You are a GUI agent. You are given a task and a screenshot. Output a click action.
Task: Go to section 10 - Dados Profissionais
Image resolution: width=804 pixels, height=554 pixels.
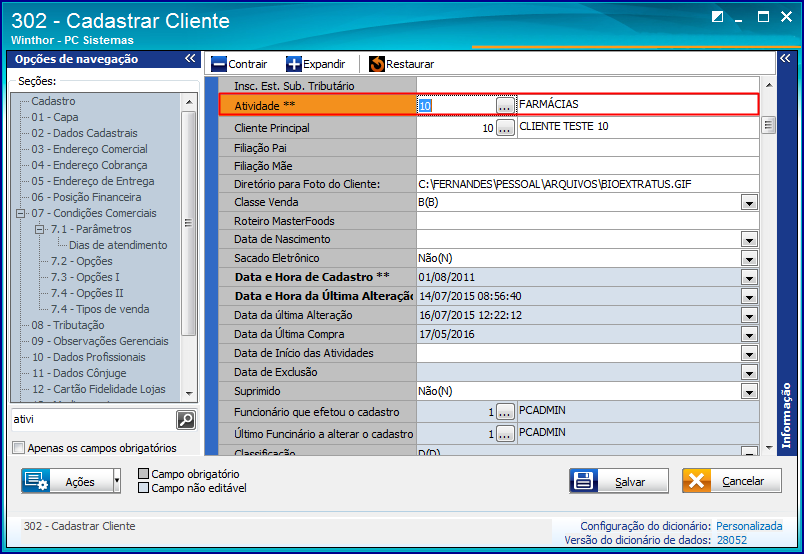click(89, 357)
